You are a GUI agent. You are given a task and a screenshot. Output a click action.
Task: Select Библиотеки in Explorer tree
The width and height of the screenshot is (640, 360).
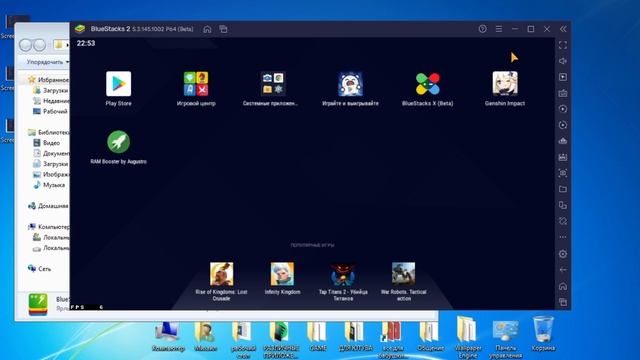pos(48,132)
